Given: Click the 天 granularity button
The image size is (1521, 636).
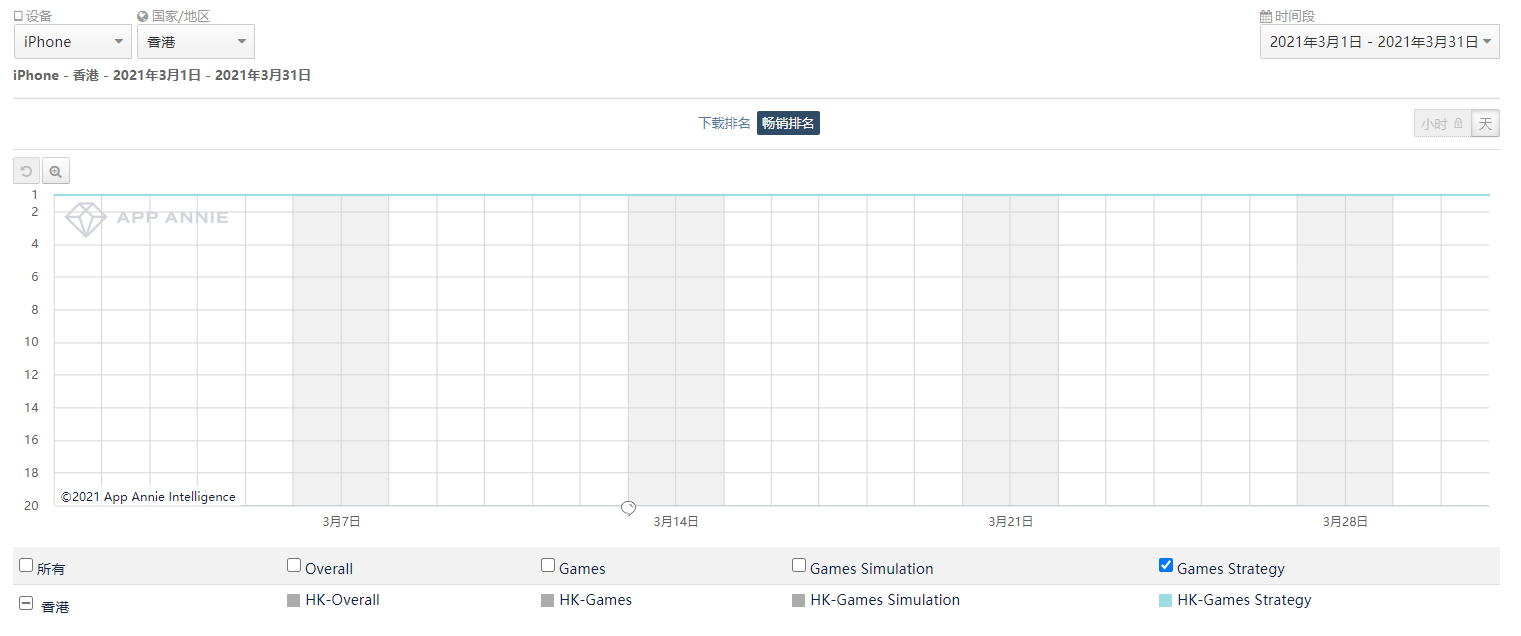Looking at the screenshot, I should click(x=1486, y=124).
